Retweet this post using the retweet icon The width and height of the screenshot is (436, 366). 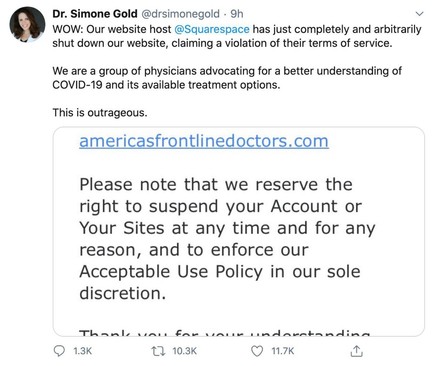point(158,351)
